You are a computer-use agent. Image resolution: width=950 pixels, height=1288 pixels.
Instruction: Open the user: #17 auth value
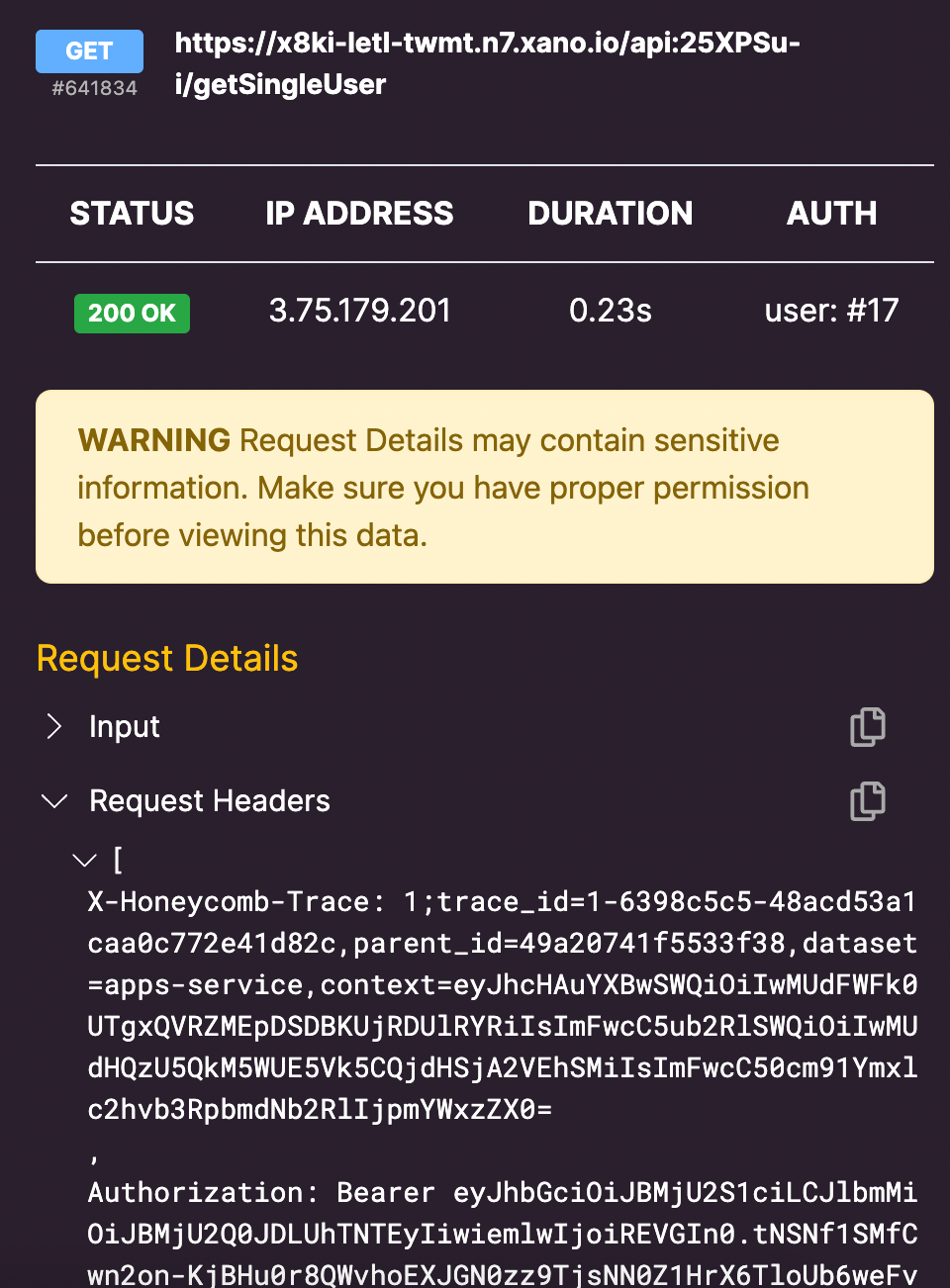point(831,311)
